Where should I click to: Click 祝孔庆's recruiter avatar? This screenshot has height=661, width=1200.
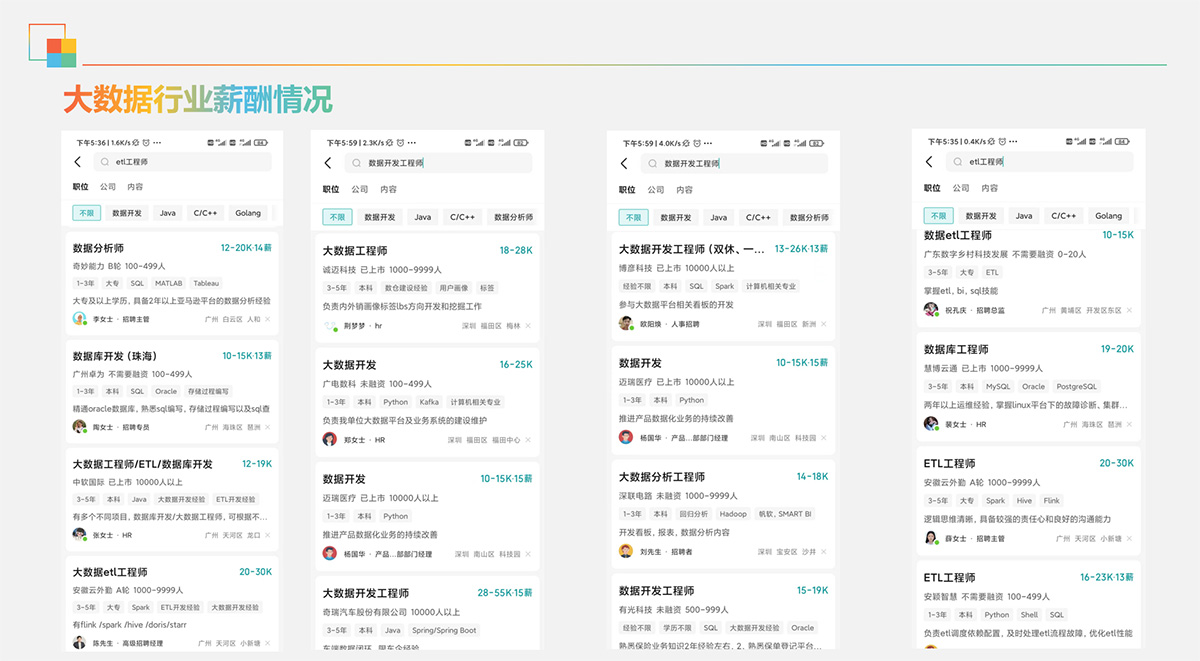[x=931, y=310]
